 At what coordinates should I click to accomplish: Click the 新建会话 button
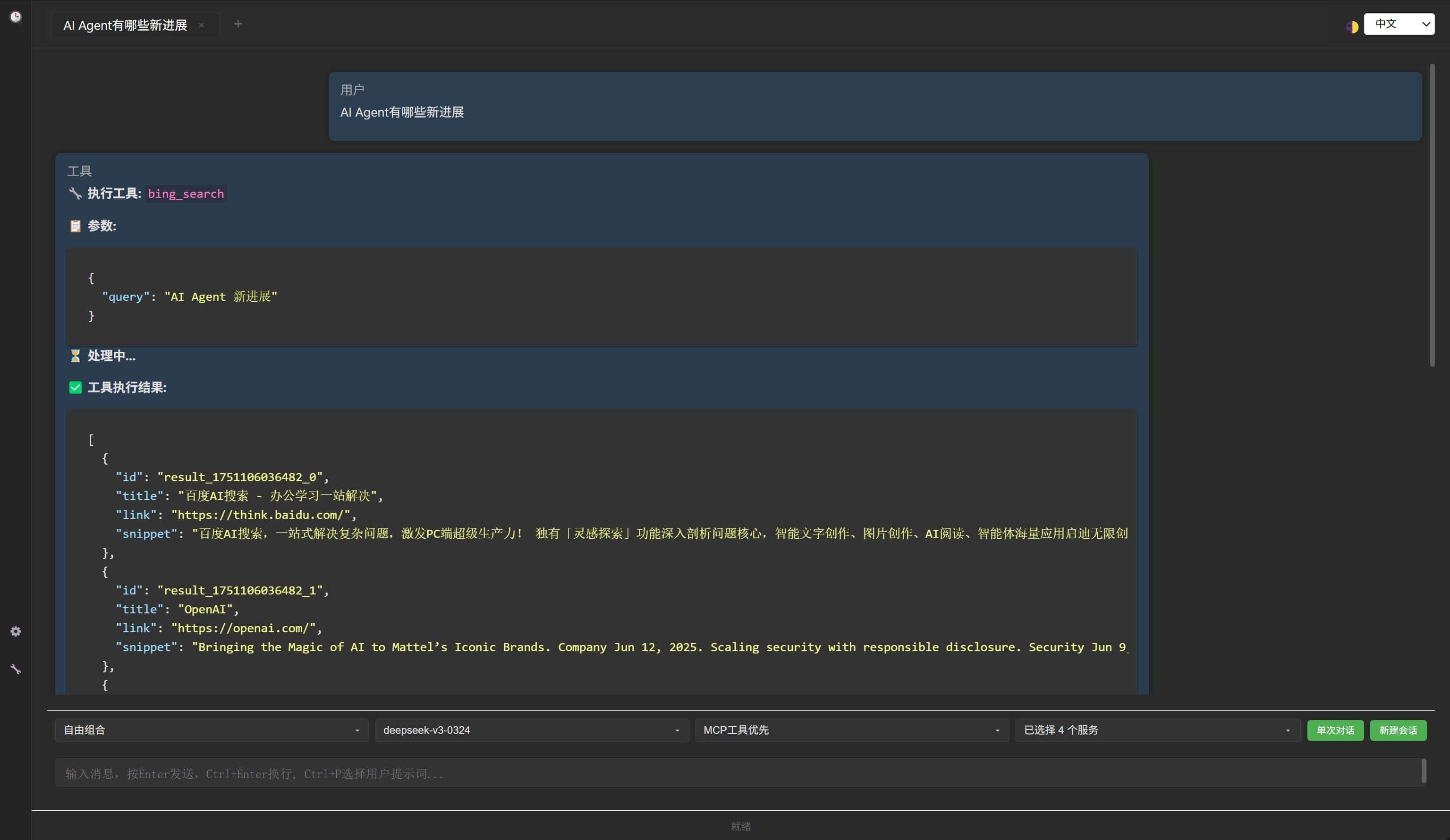pos(1398,730)
